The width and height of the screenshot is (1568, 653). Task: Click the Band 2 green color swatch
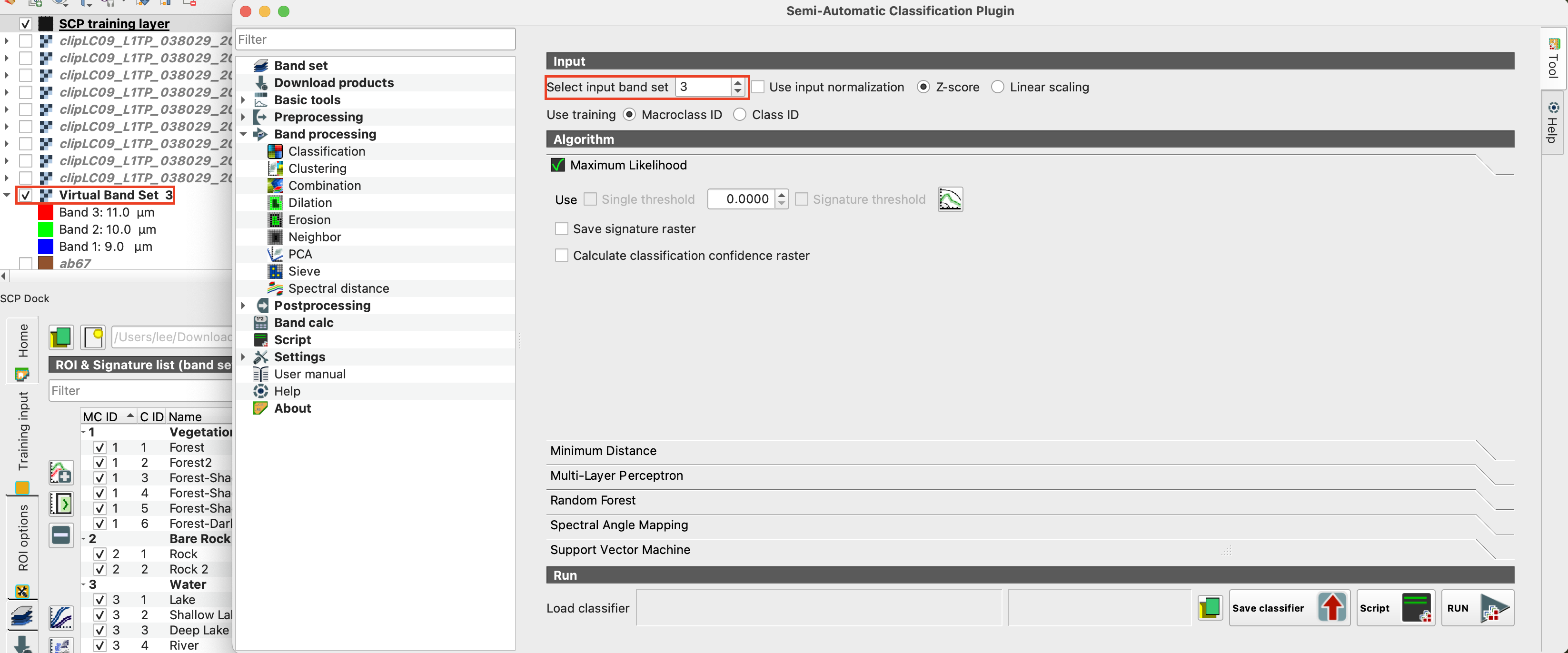point(46,229)
